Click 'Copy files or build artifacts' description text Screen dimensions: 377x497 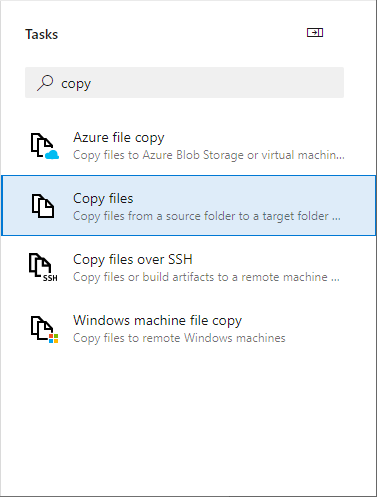click(206, 277)
